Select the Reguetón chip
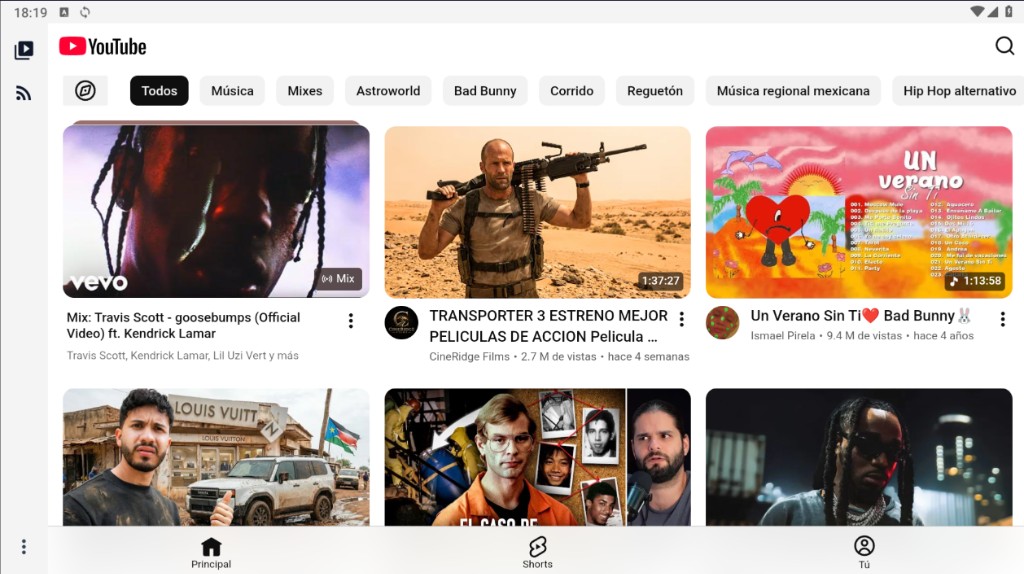The width and height of the screenshot is (1024, 574). pos(655,91)
